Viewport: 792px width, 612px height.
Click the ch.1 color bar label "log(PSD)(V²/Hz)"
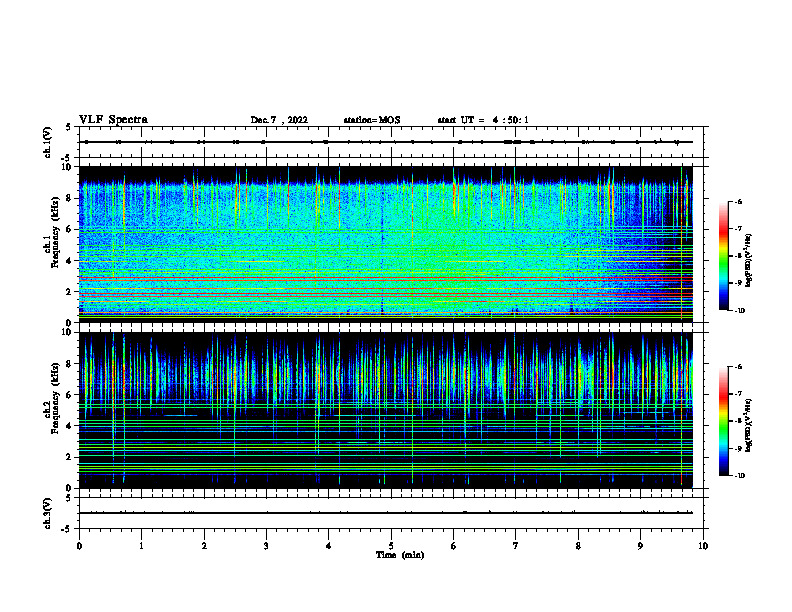(x=748, y=261)
